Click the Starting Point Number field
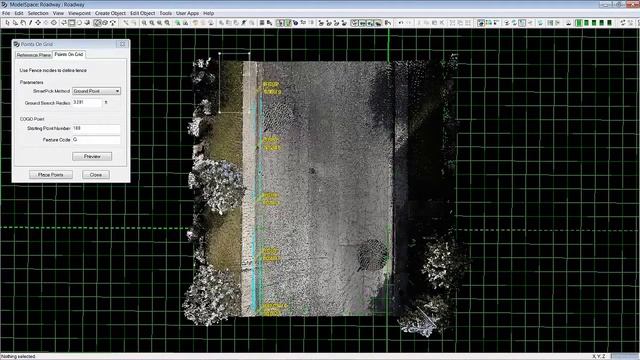 pos(96,128)
